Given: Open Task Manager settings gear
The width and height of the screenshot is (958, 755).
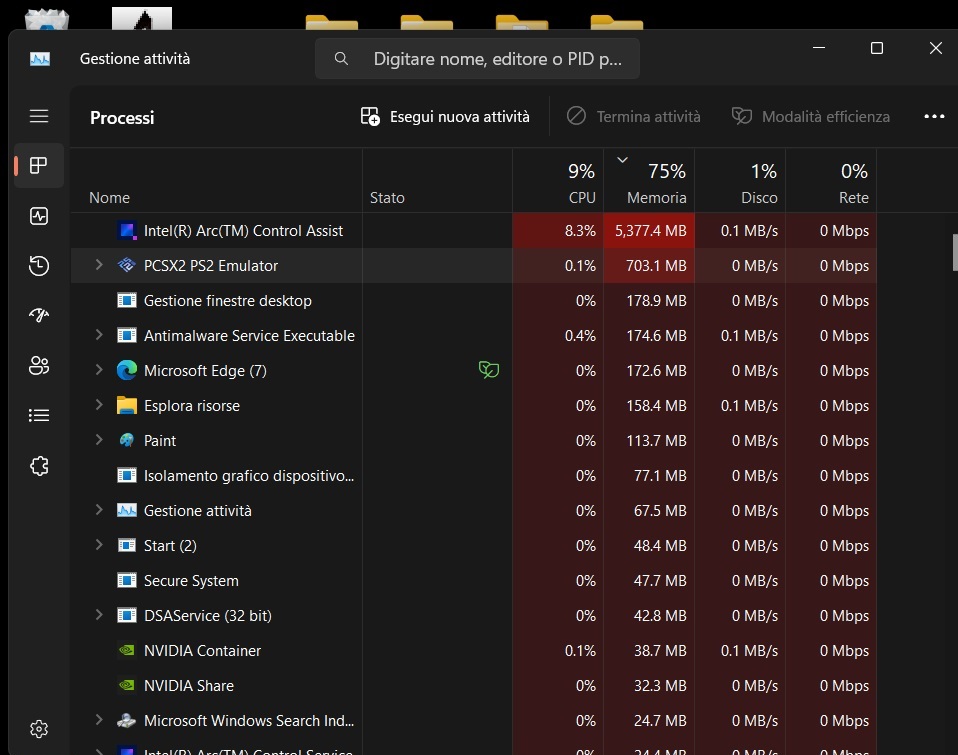Looking at the screenshot, I should (x=39, y=729).
